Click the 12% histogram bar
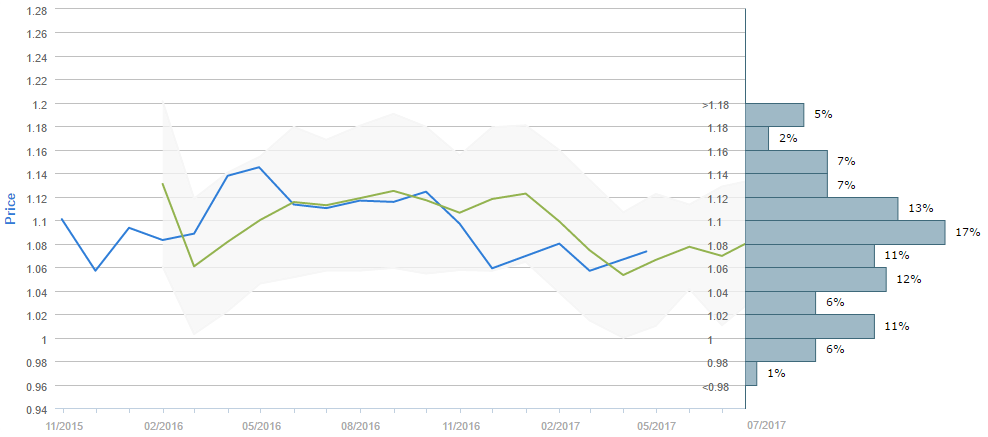Viewport: 988px width, 437px height. (816, 279)
